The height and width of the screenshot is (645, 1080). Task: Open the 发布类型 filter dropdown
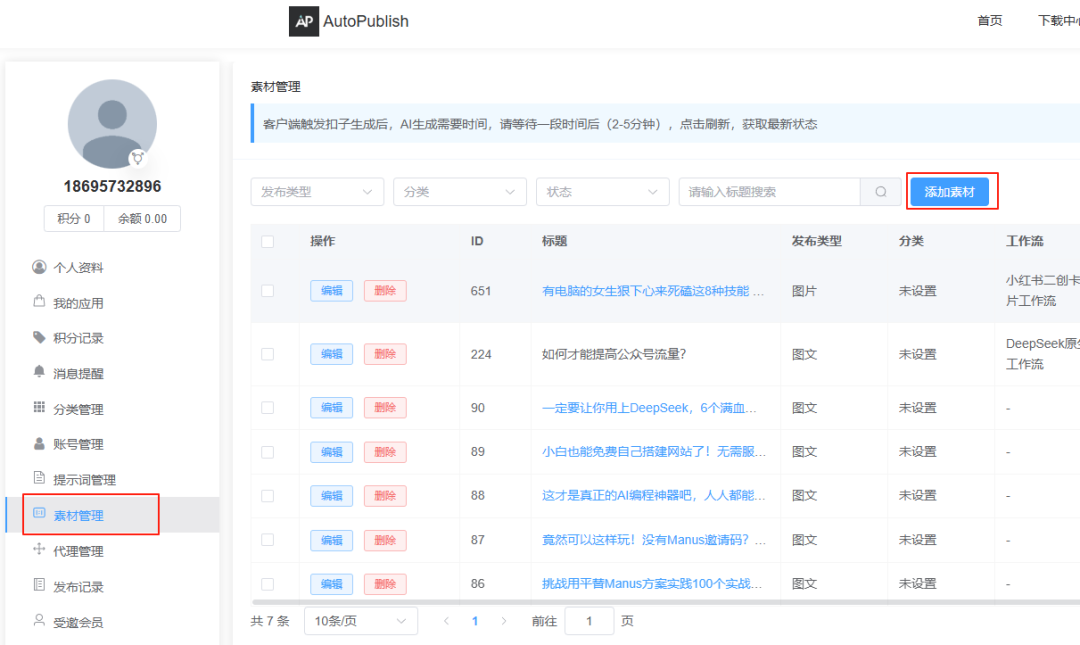(x=317, y=192)
